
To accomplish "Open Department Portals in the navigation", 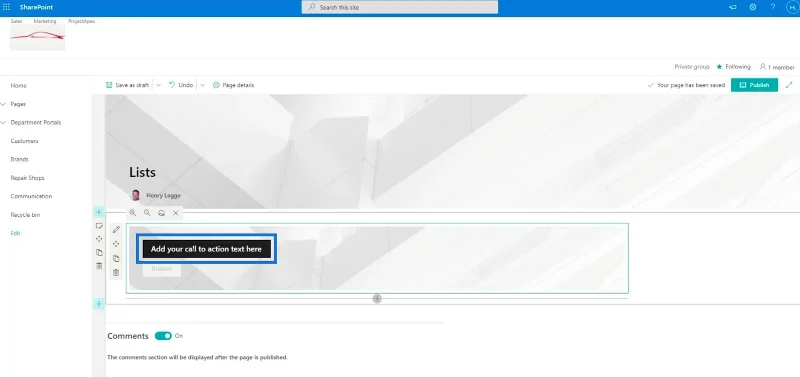I will pos(36,122).
